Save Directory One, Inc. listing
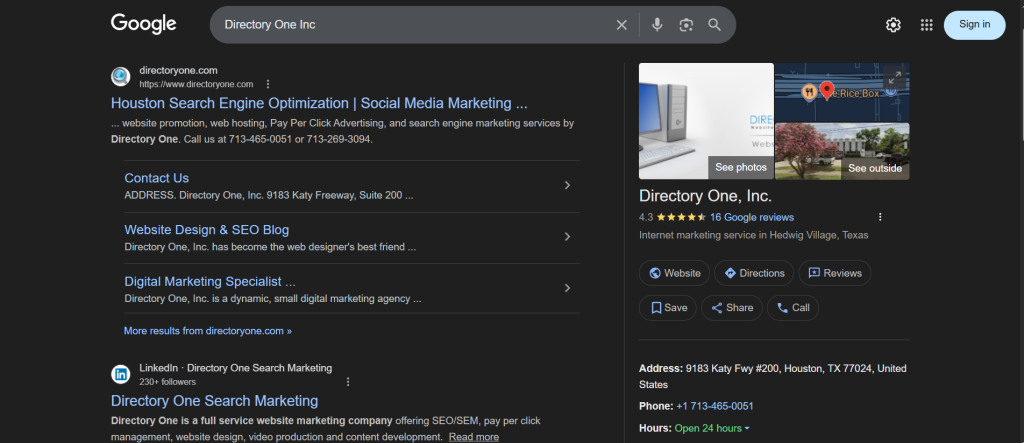 (668, 308)
